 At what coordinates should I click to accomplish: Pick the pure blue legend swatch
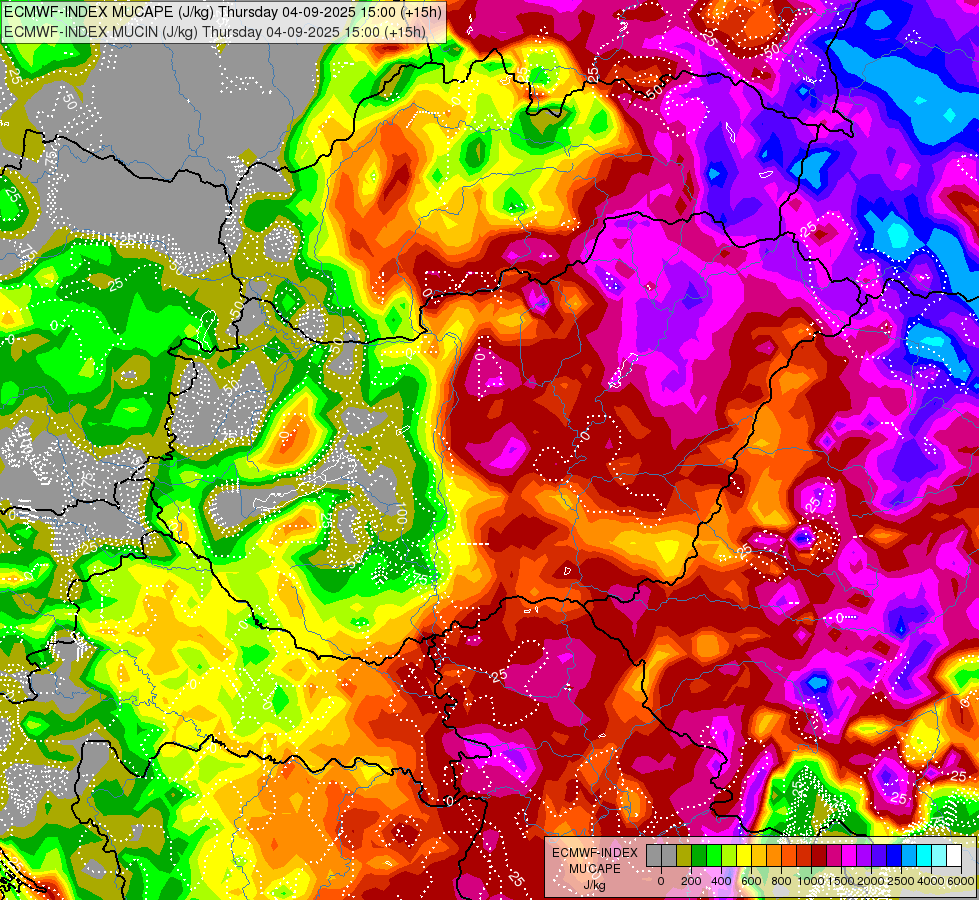pyautogui.click(x=895, y=855)
